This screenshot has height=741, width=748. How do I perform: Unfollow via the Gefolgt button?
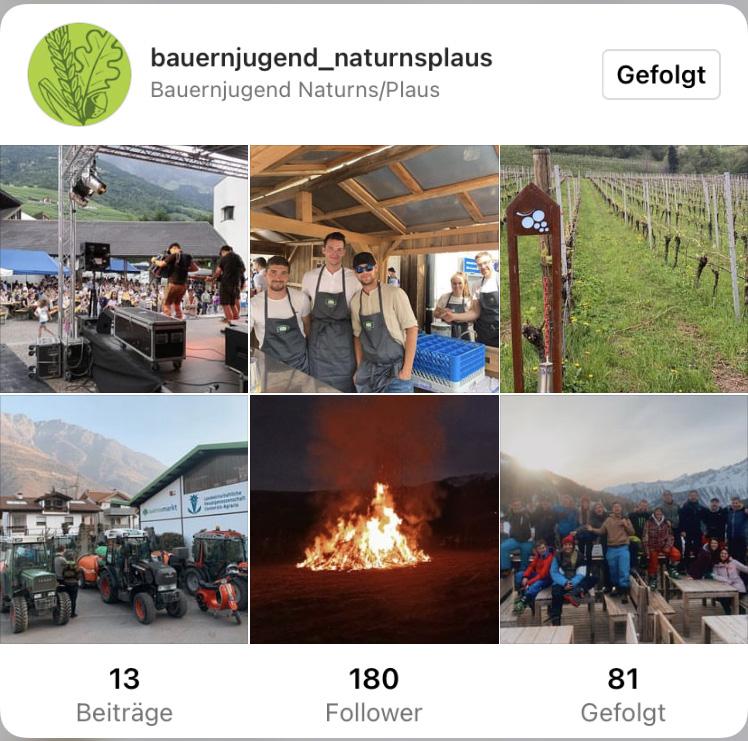(x=661, y=74)
